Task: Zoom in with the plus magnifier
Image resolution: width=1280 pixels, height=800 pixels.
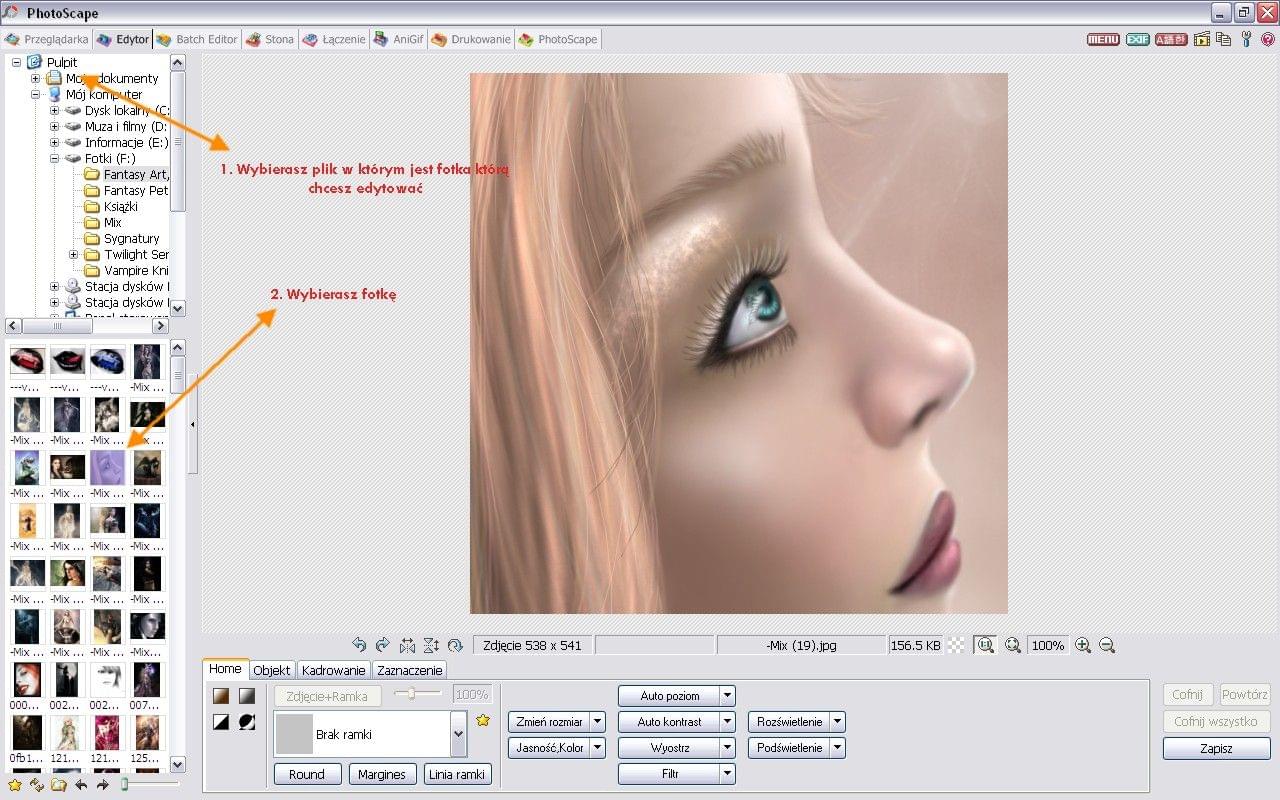Action: [1083, 645]
